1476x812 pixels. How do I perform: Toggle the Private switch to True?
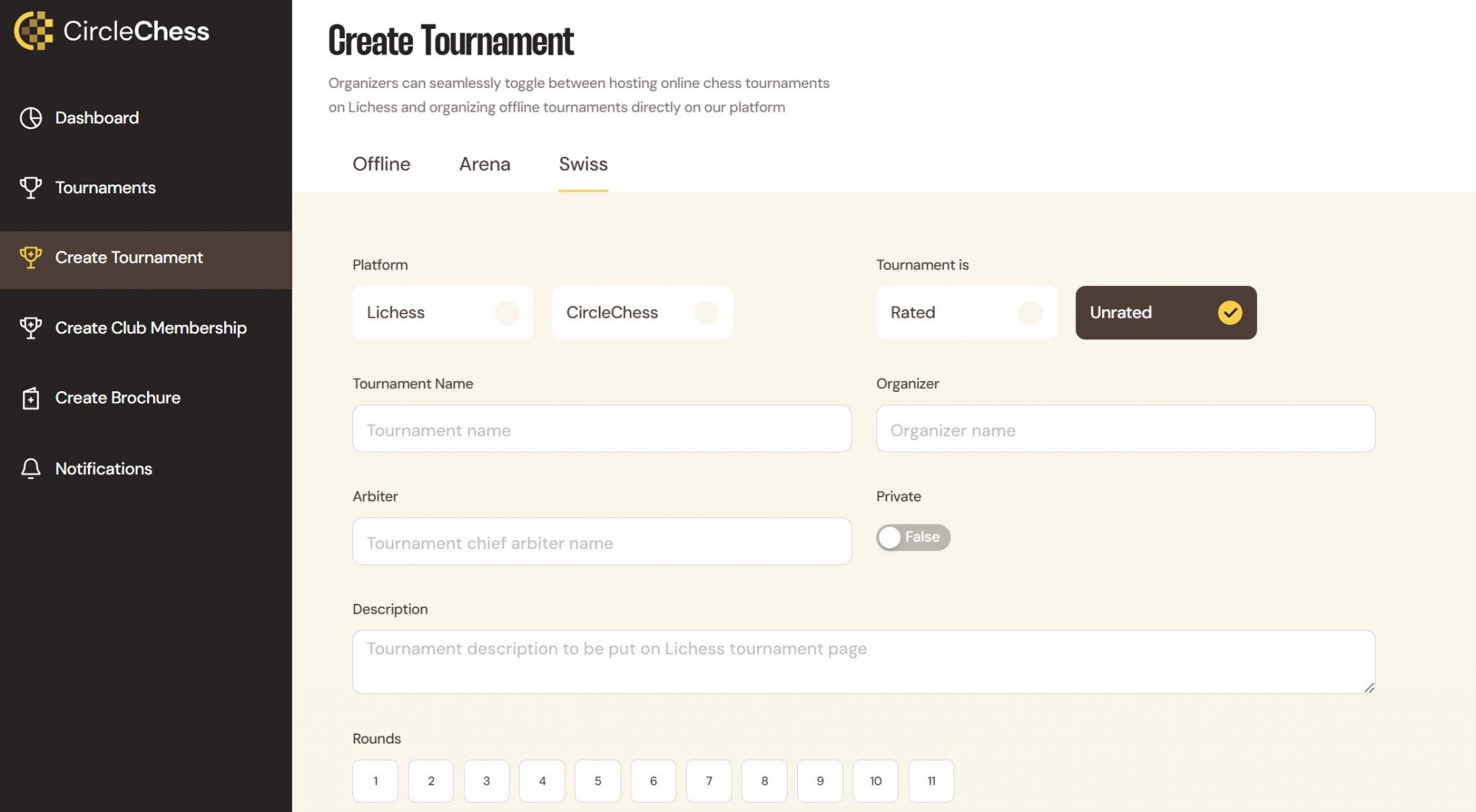[913, 537]
